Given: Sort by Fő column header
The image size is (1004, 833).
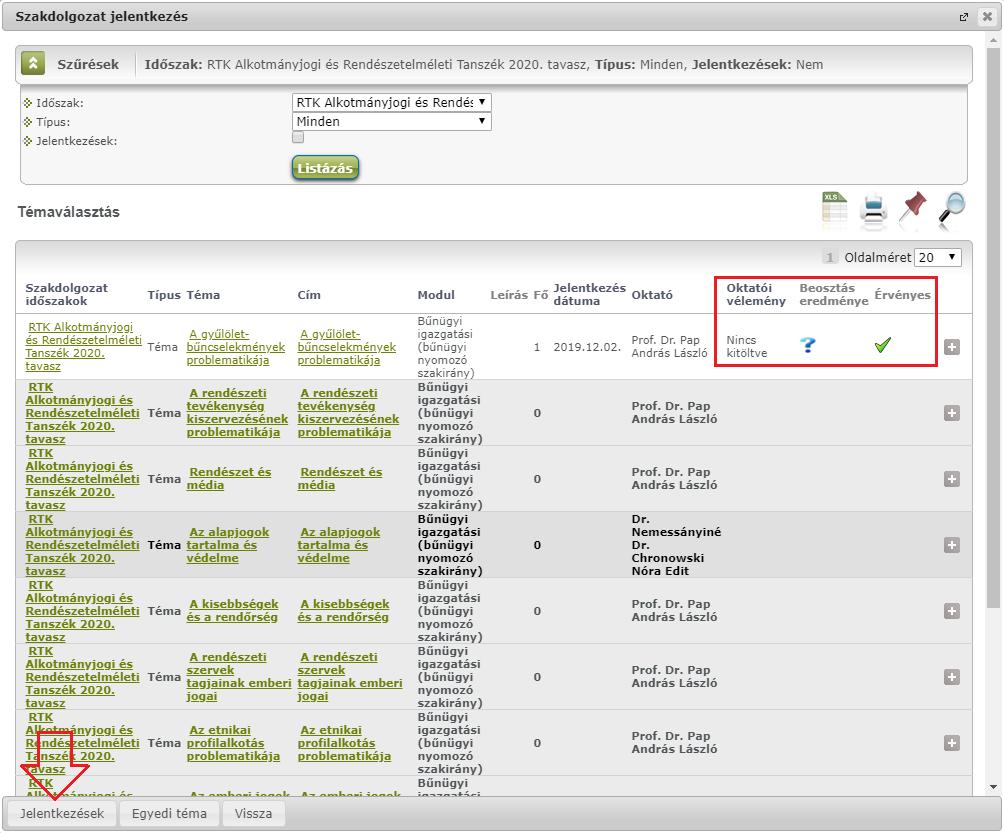Looking at the screenshot, I should pos(541,295).
